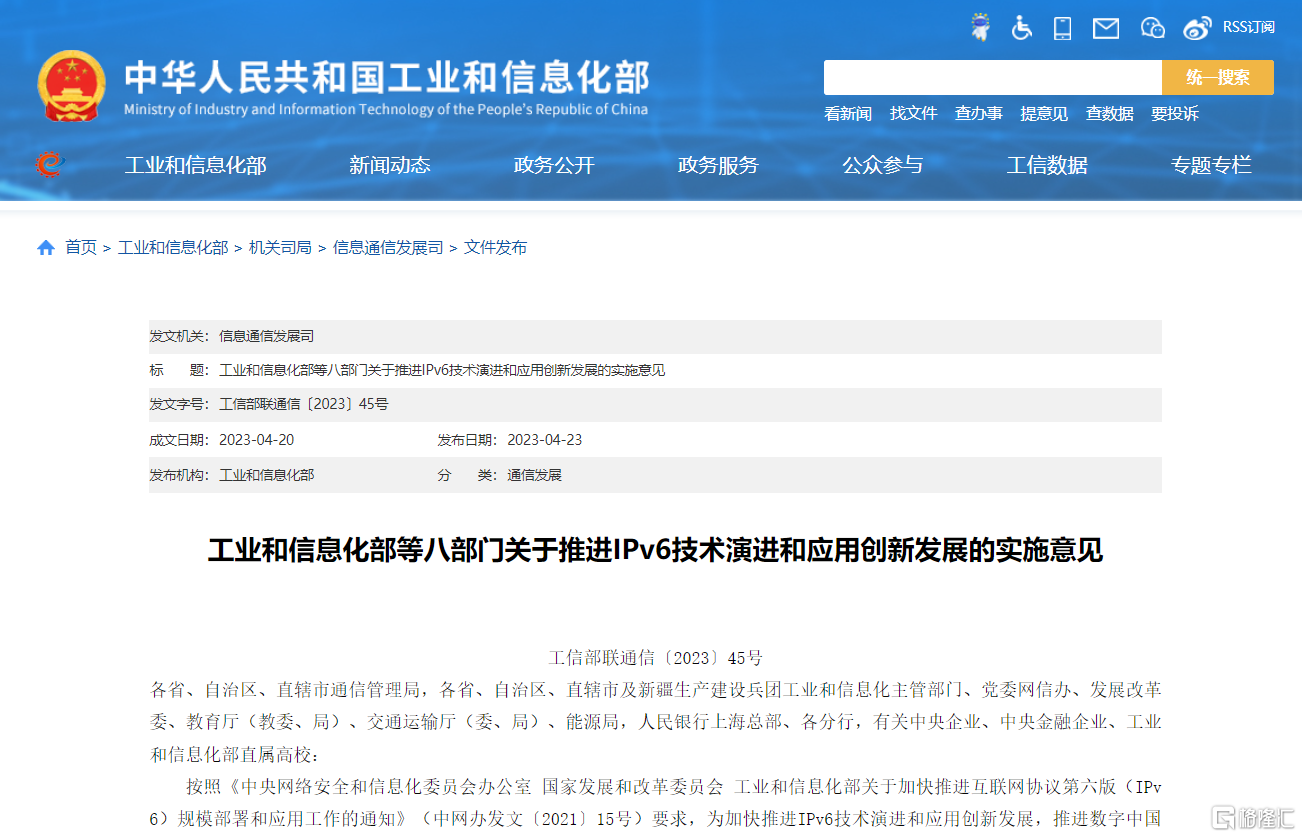This screenshot has width=1302, height=837.
Task: Open 政务公开 navigation menu
Action: (x=554, y=165)
